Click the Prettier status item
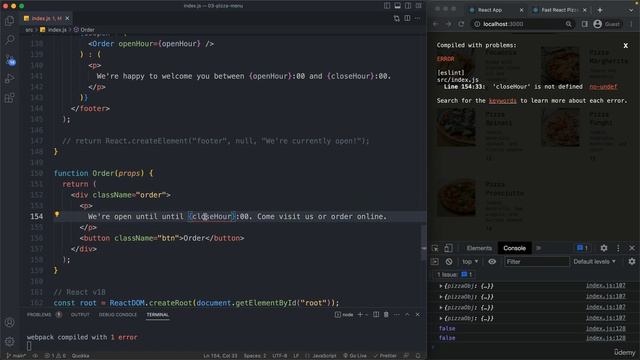The image size is (640, 360). (385, 356)
